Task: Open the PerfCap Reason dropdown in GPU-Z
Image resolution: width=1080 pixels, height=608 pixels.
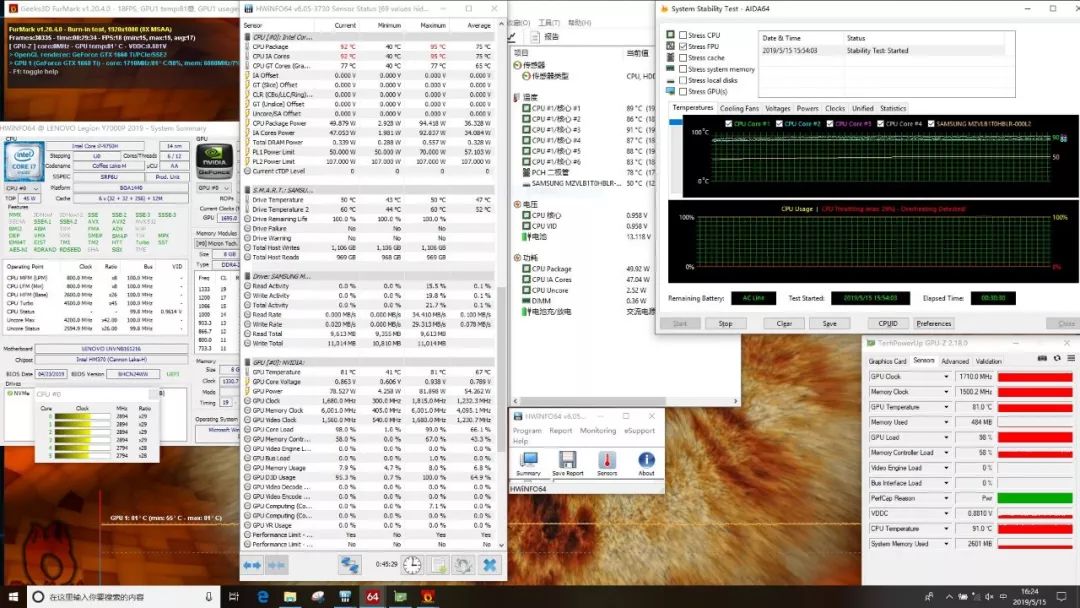Action: (x=947, y=498)
